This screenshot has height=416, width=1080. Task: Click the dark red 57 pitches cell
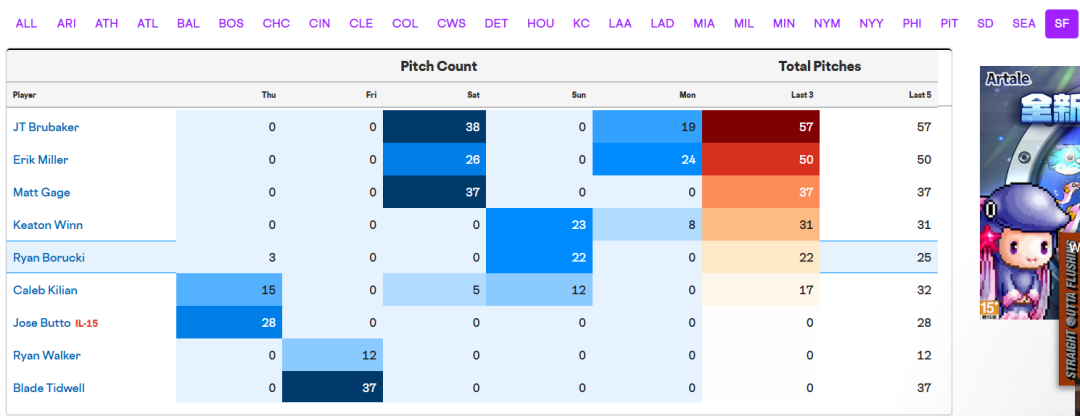760,127
